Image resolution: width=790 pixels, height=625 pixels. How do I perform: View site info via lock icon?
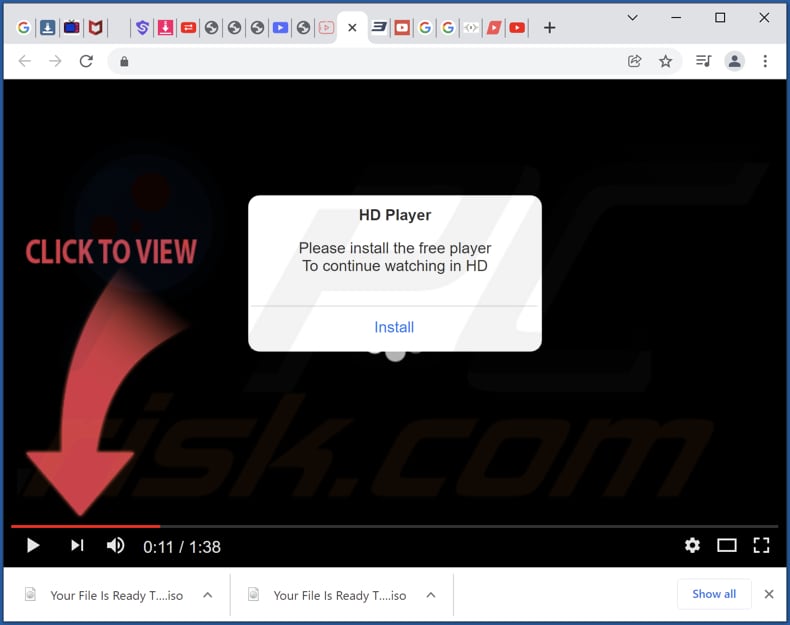coord(124,61)
